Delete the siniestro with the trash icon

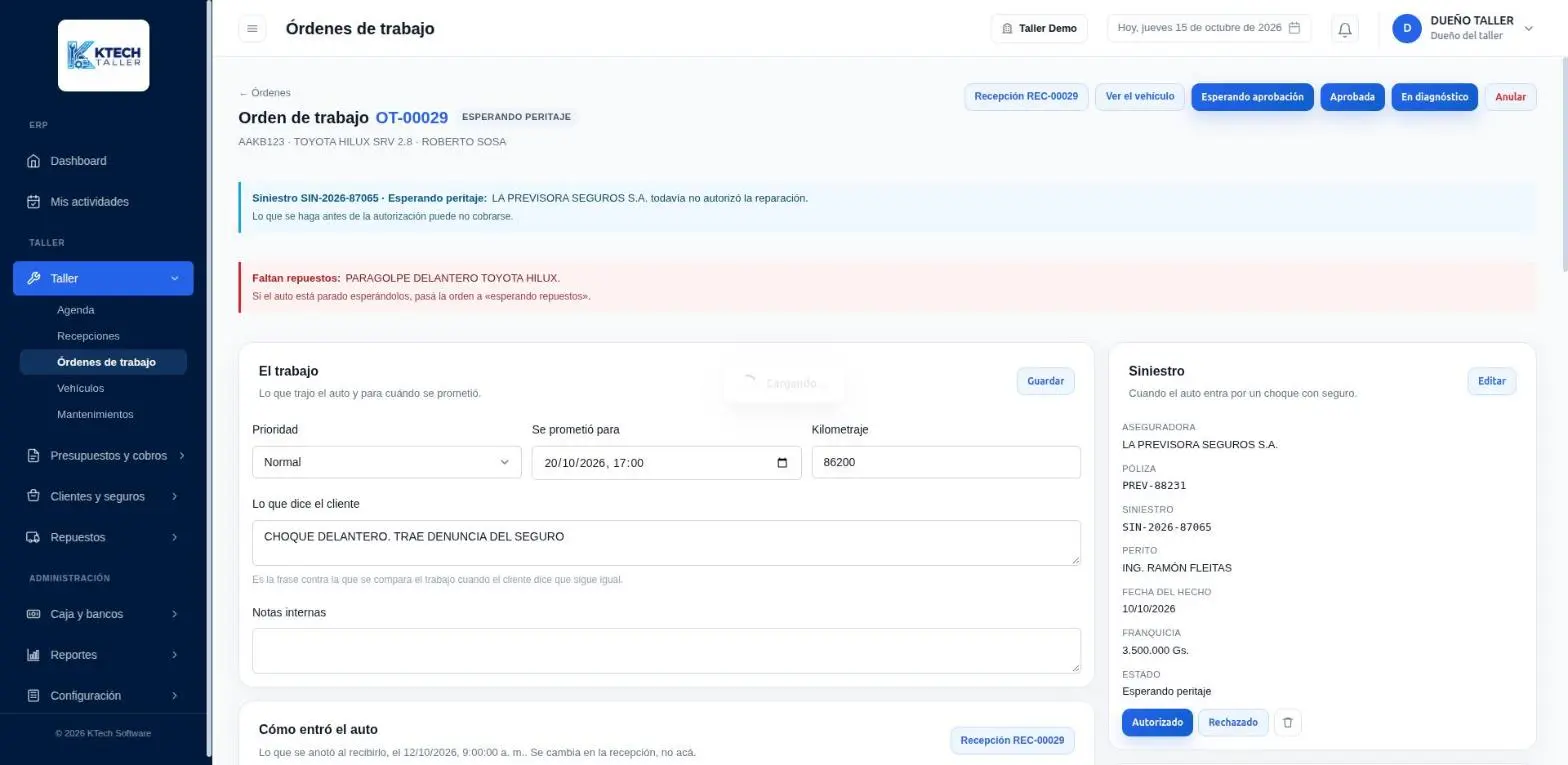1288,722
